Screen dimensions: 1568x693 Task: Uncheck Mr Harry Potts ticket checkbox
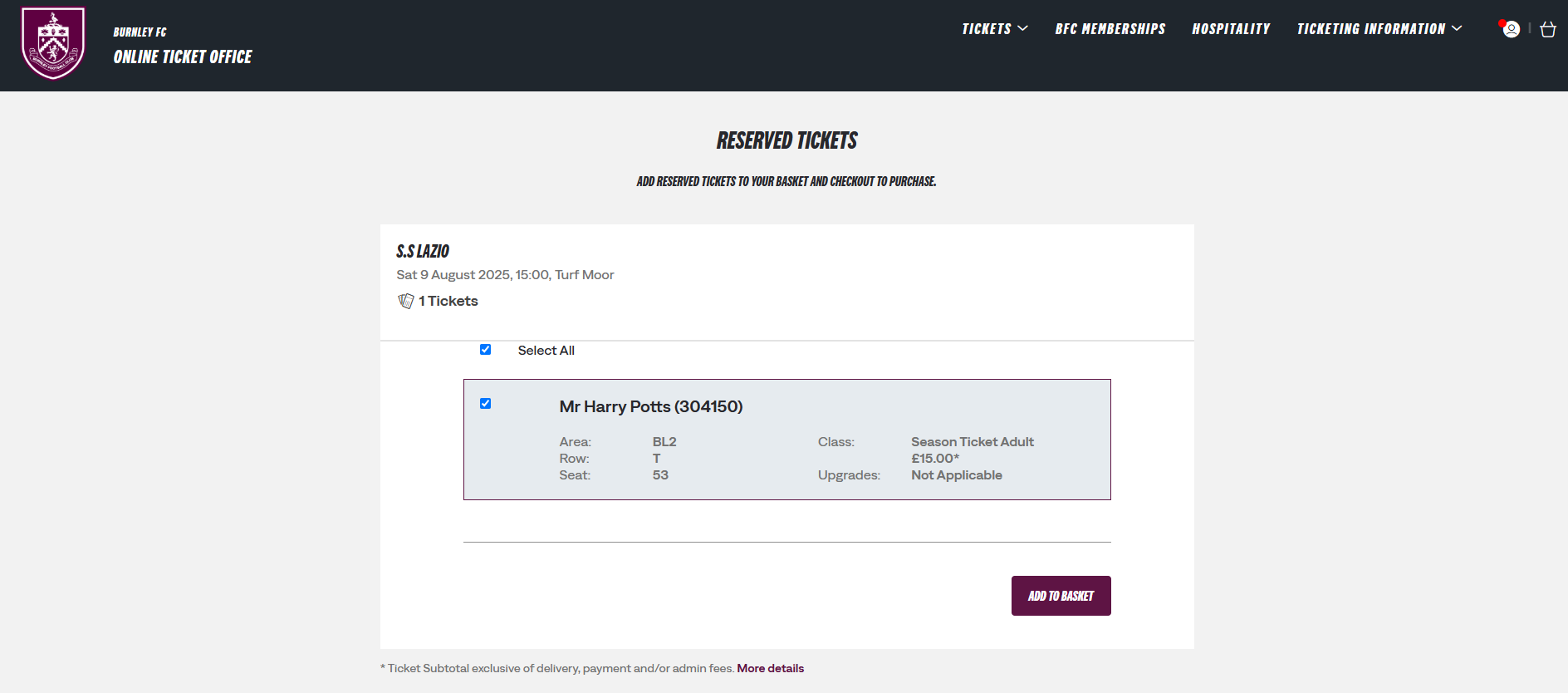point(486,404)
